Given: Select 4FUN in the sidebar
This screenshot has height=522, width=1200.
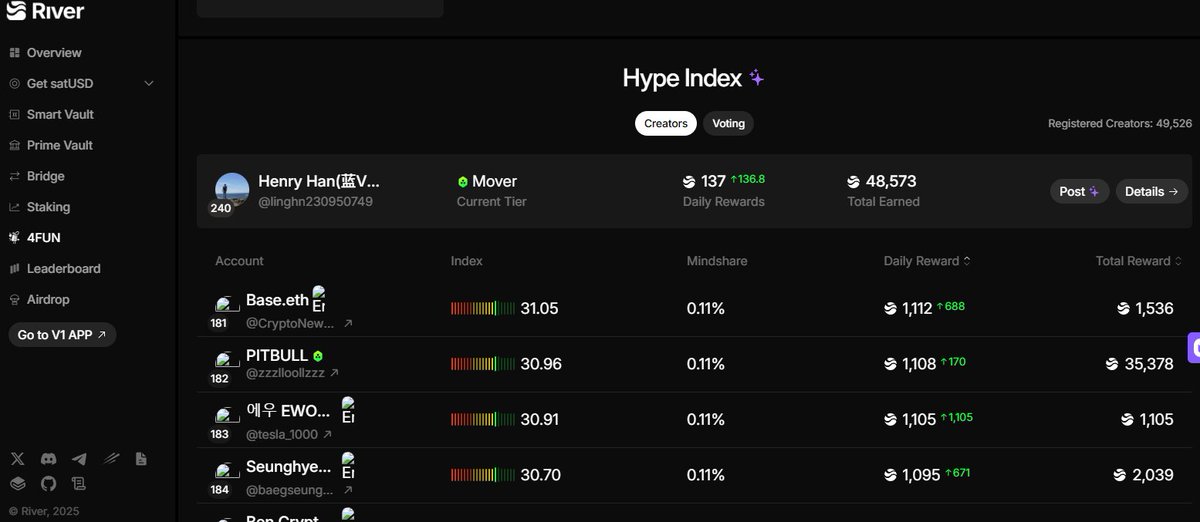Looking at the screenshot, I should (x=44, y=238).
